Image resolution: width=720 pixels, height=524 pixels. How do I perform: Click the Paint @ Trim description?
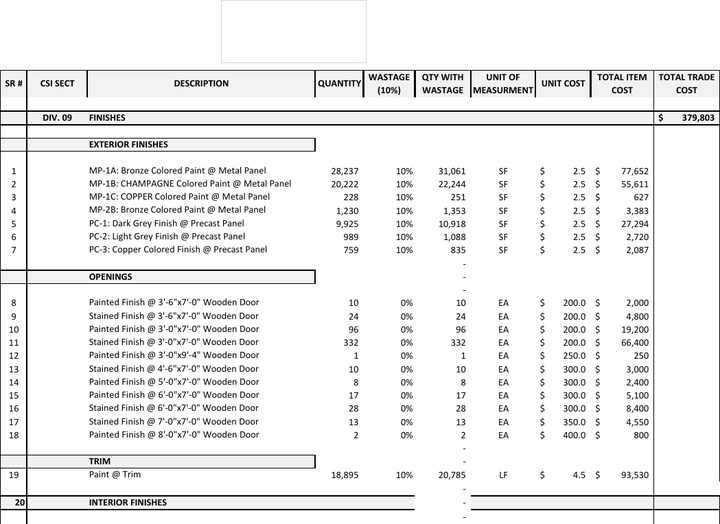pyautogui.click(x=115, y=474)
